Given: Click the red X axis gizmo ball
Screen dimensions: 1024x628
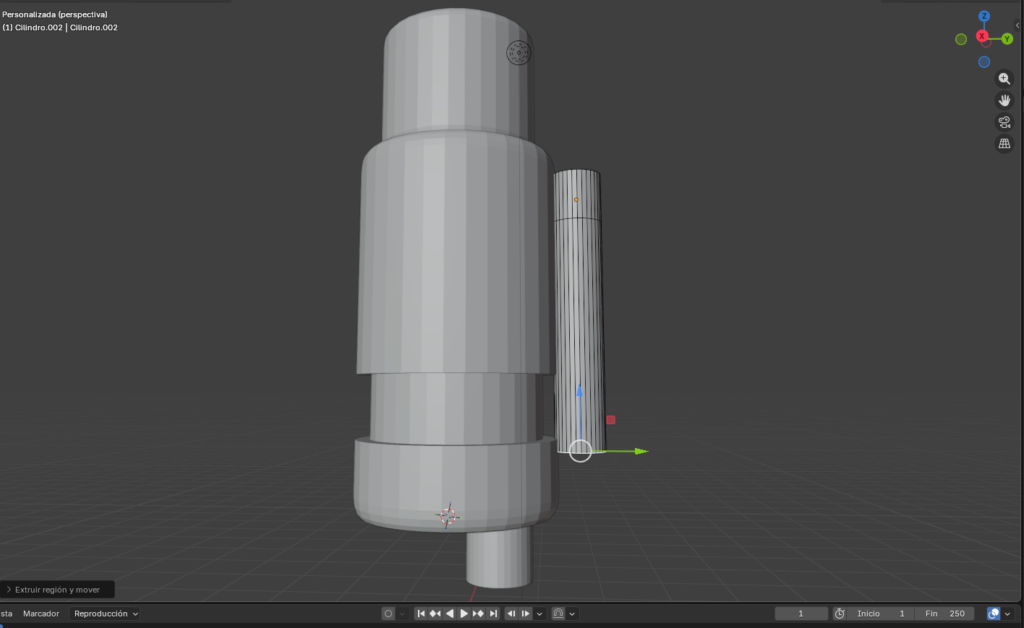Looking at the screenshot, I should 983,36.
